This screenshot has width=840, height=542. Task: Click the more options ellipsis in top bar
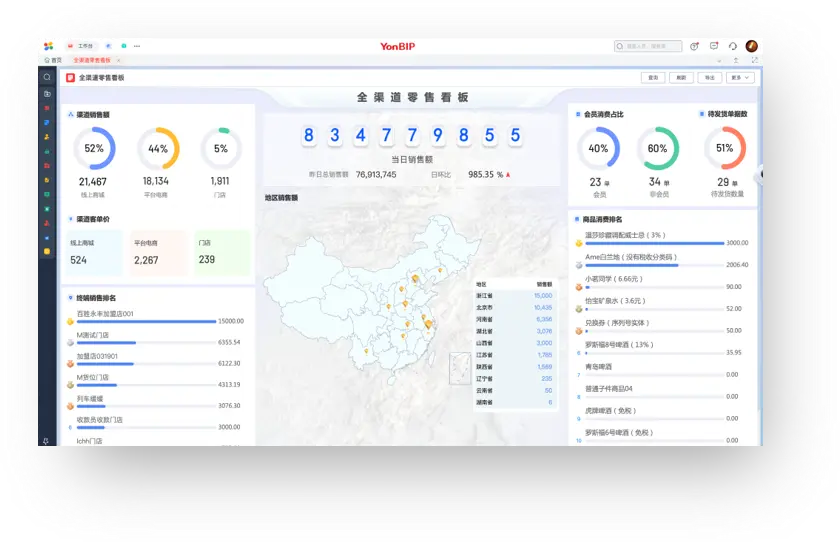point(136,46)
